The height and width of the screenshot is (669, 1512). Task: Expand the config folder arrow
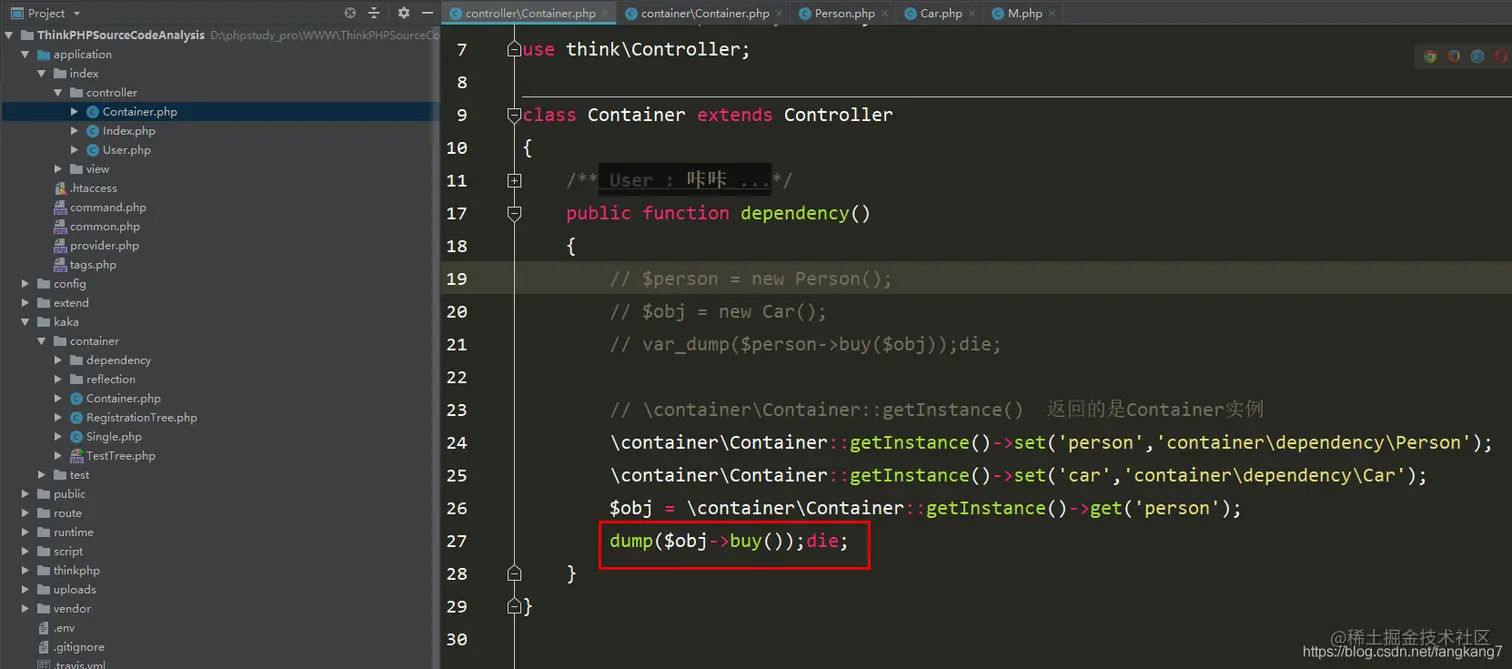[x=25, y=284]
